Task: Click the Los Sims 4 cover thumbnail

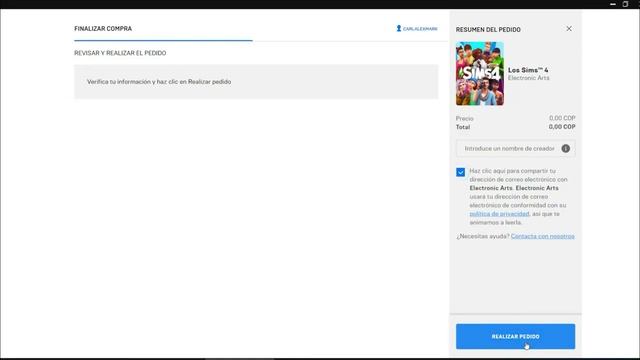Action: pyautogui.click(x=480, y=73)
